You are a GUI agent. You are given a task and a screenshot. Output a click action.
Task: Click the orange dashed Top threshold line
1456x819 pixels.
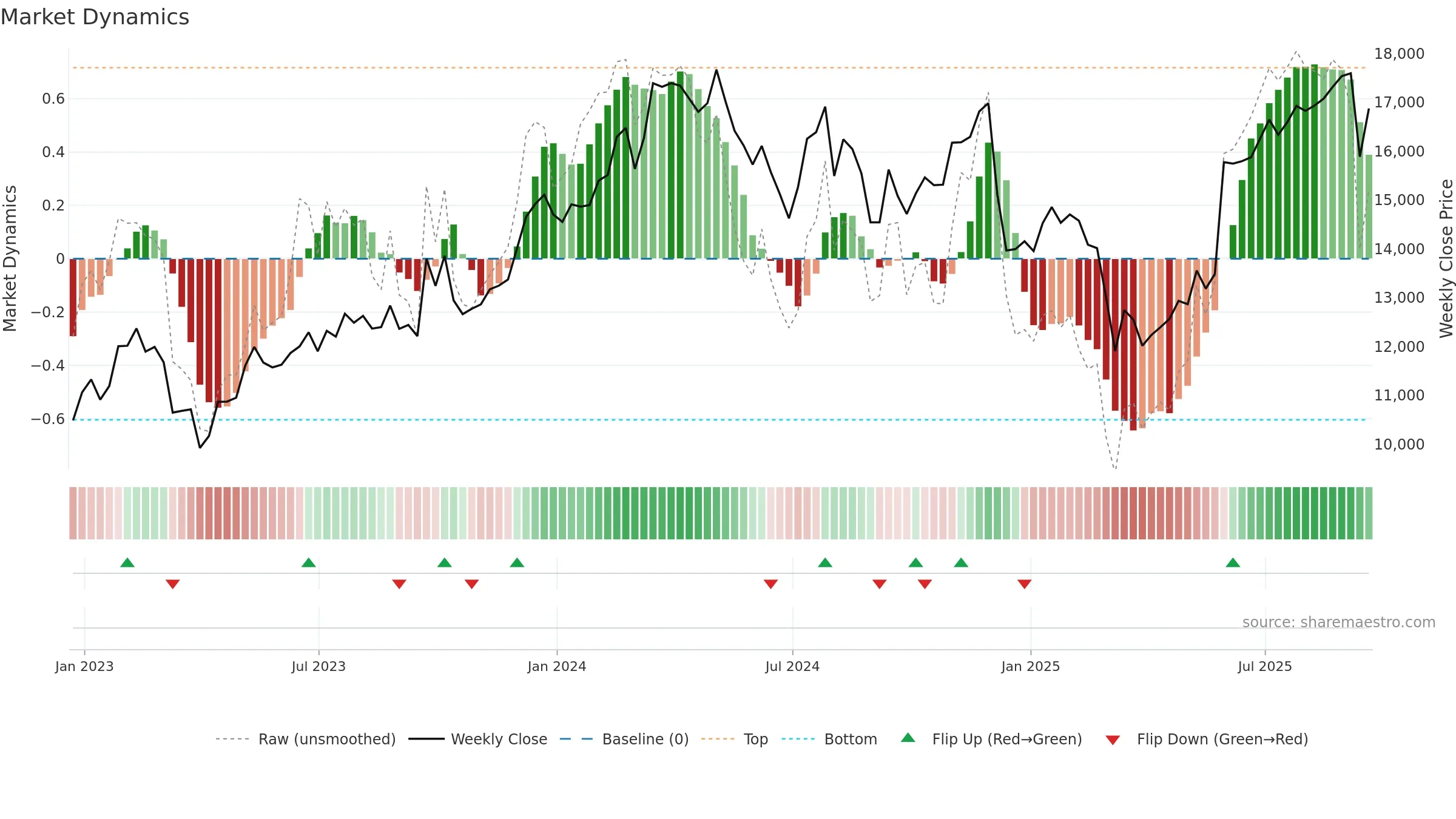721,67
